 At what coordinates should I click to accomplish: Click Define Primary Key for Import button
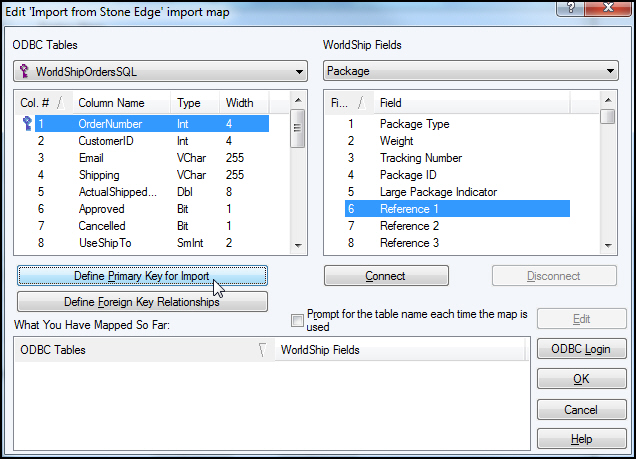(142, 276)
